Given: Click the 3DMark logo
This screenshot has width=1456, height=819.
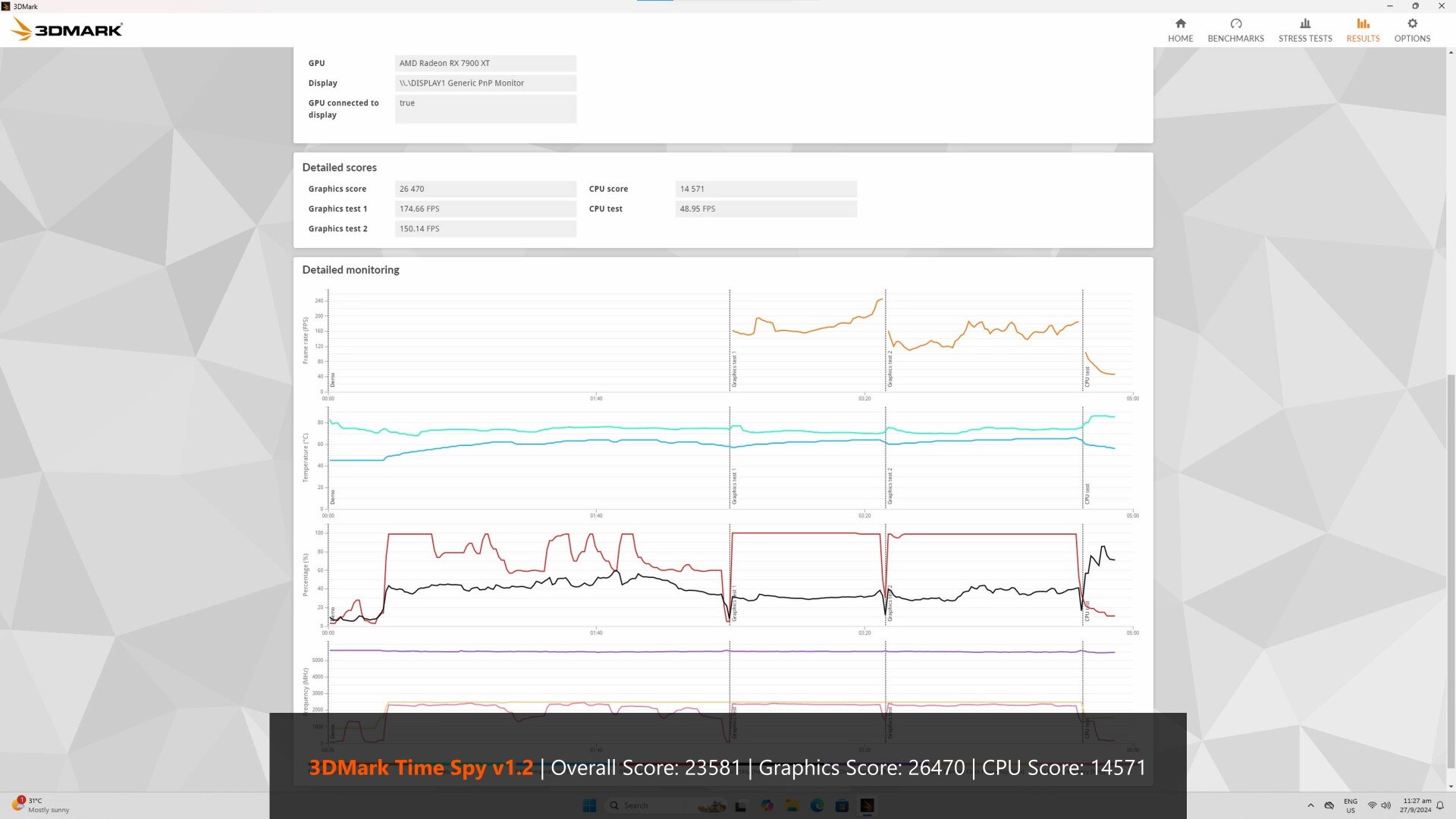Looking at the screenshot, I should [67, 30].
